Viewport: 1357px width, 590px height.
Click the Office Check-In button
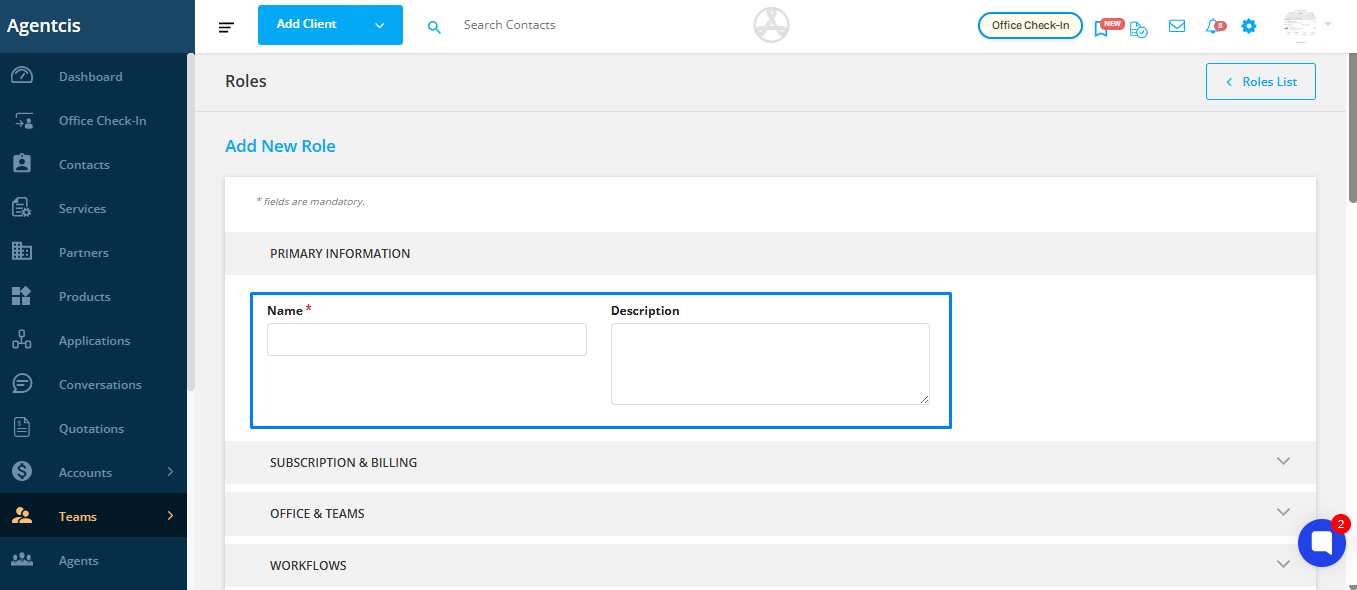coord(1030,26)
